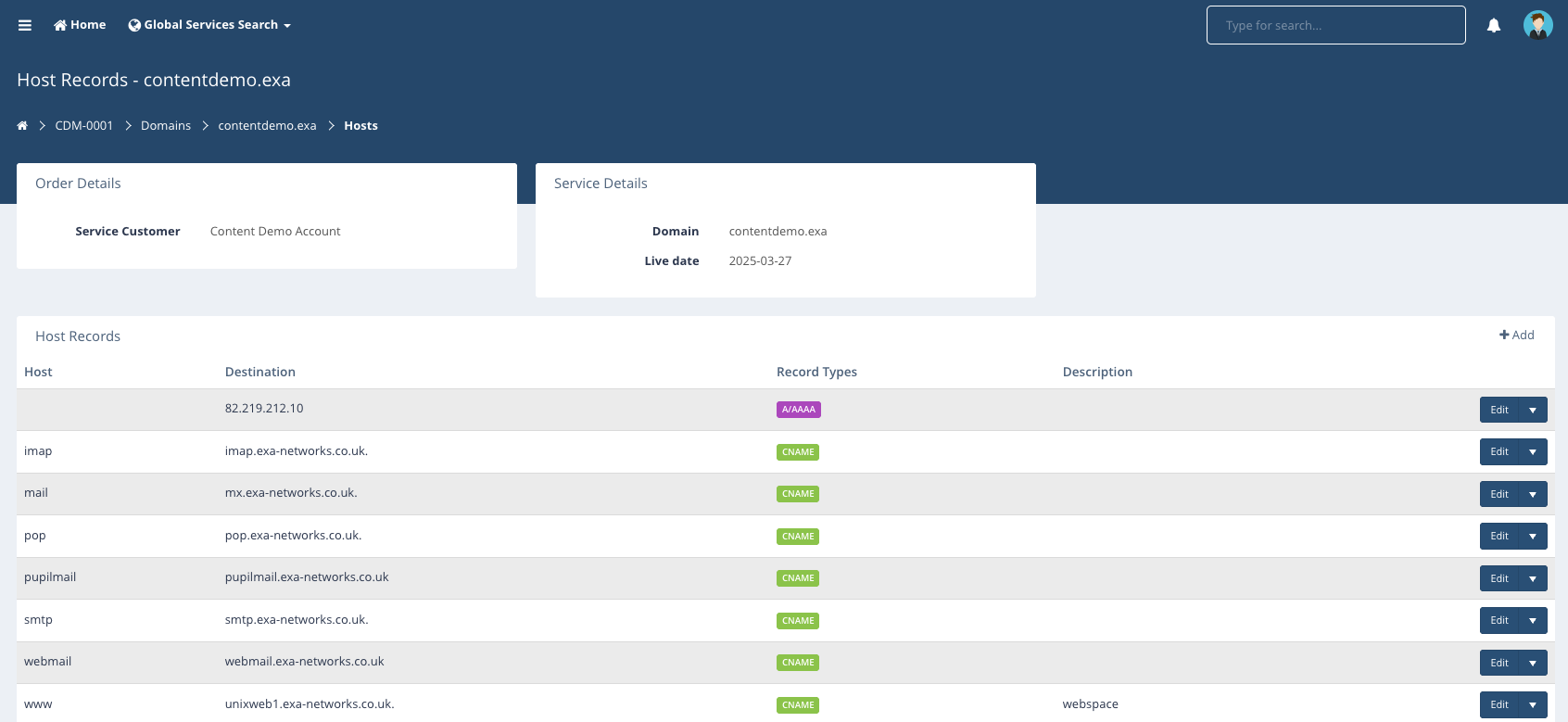1568x722 pixels.
Task: Edit the mail host record
Action: (1498, 494)
